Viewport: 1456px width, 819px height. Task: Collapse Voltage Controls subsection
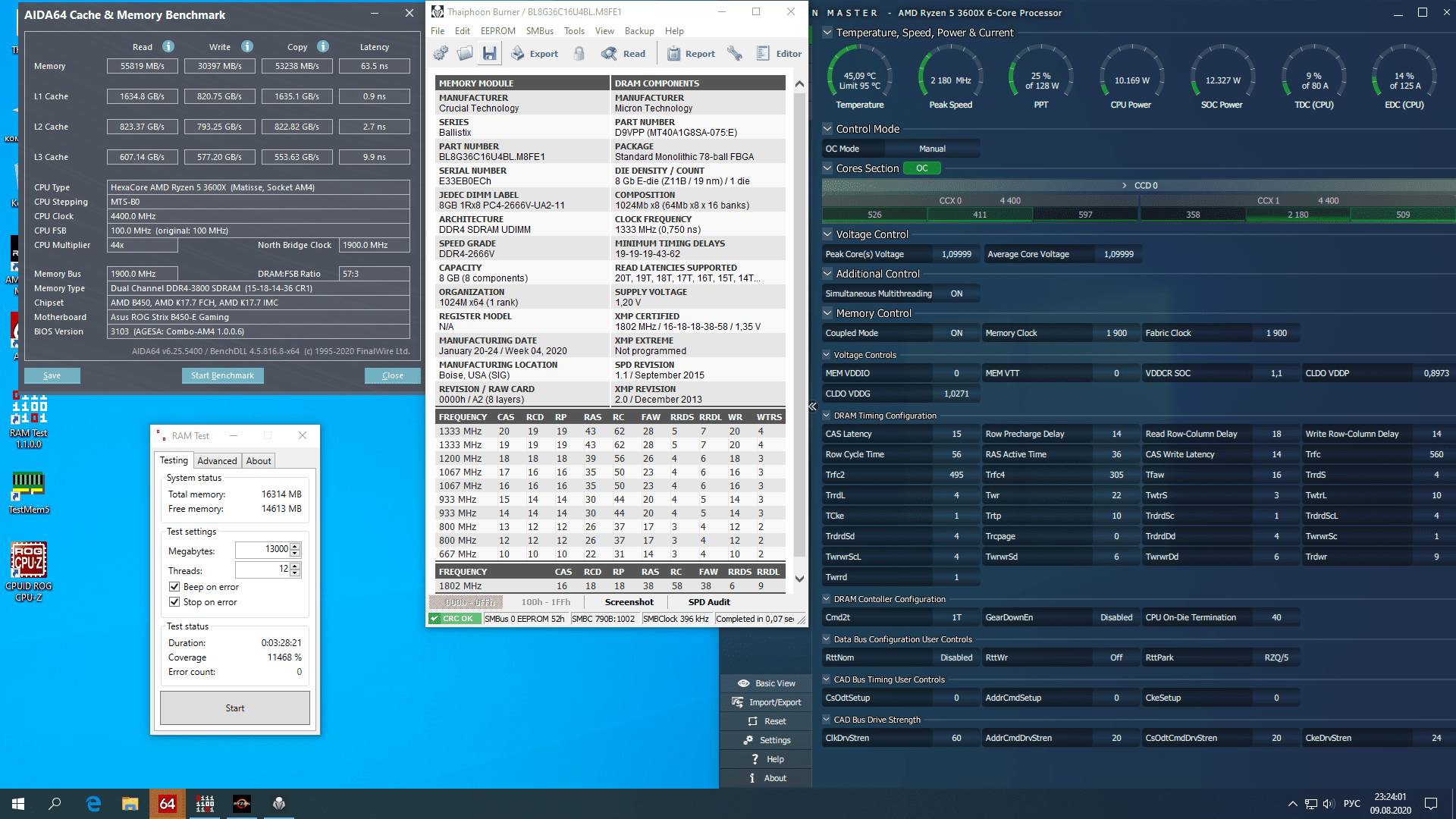click(827, 355)
